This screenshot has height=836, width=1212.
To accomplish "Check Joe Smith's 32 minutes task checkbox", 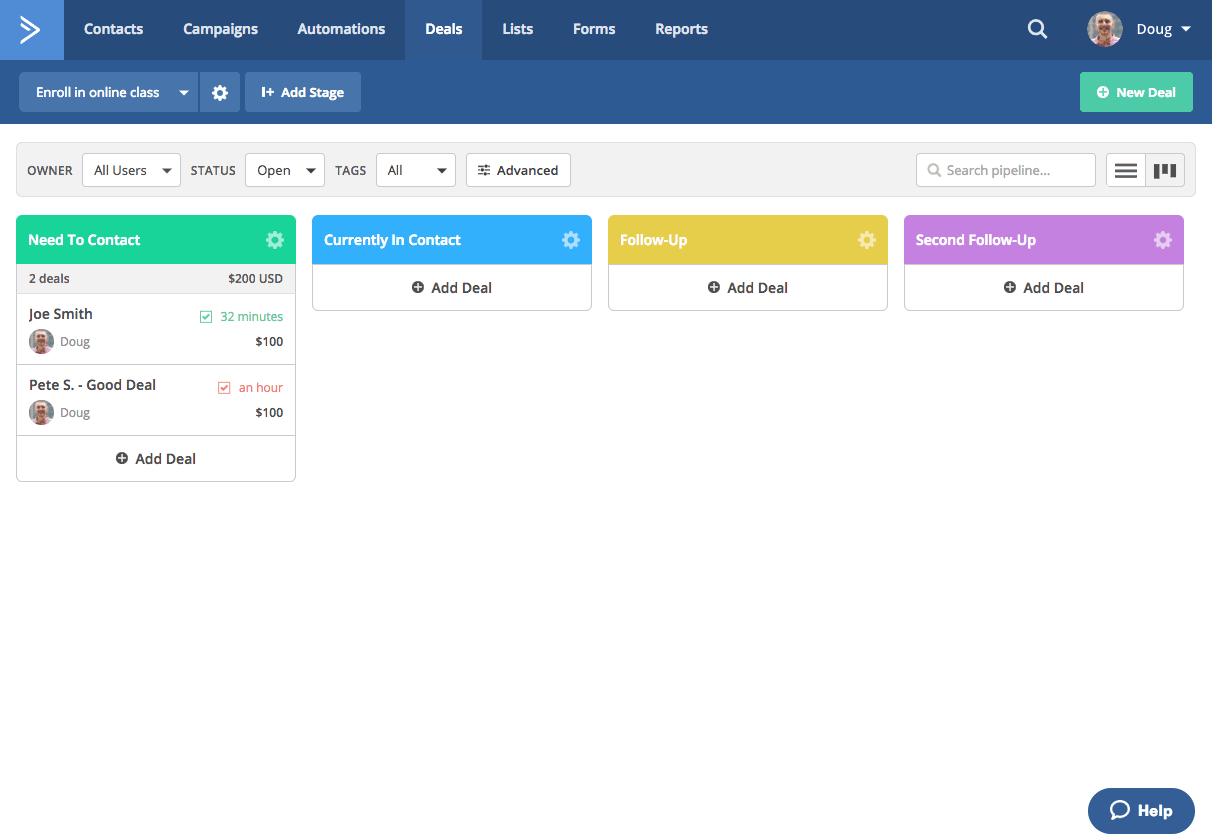I will pyautogui.click(x=206, y=317).
